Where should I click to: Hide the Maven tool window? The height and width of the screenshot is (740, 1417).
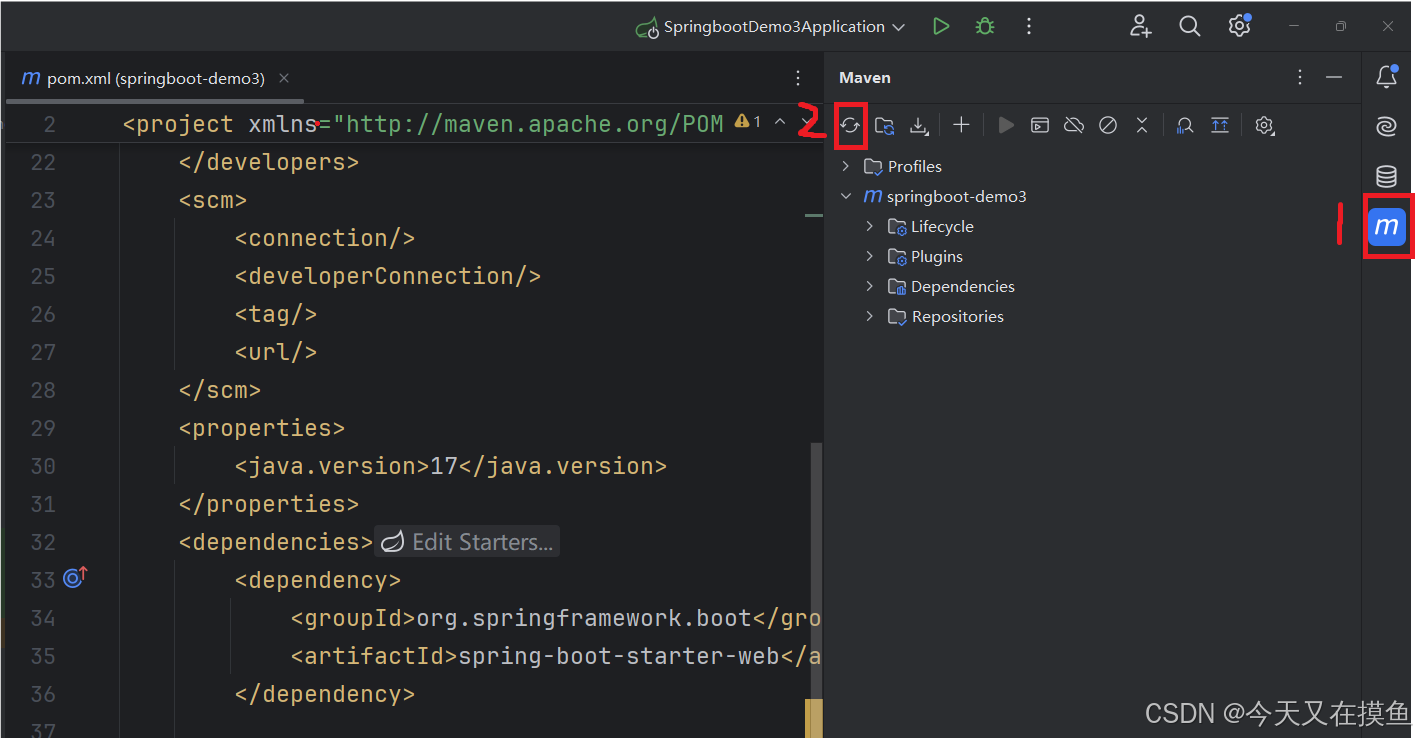pyautogui.click(x=1333, y=77)
